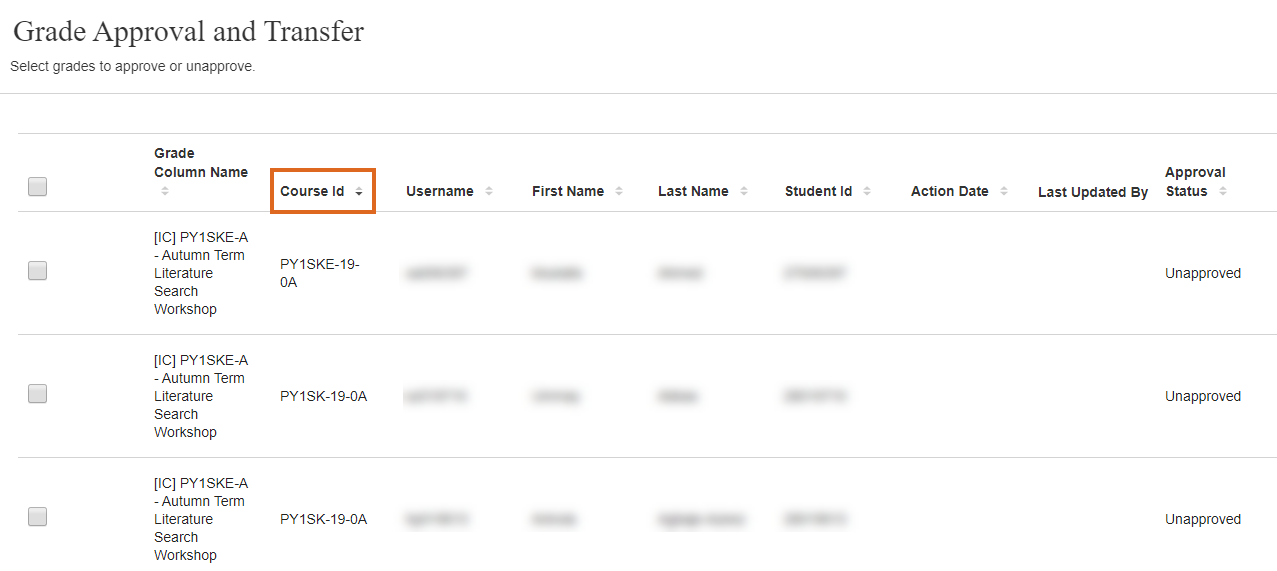Check the PY1SKE-19-0A row checkbox

tap(38, 270)
